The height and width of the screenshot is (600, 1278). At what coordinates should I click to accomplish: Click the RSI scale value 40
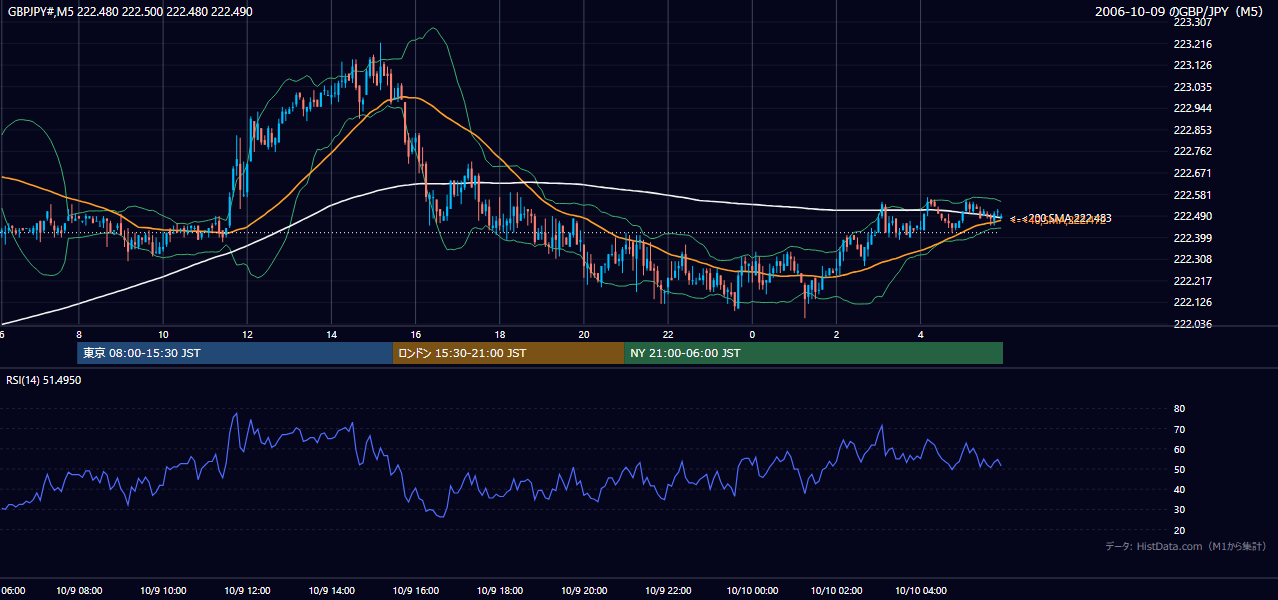(1179, 489)
